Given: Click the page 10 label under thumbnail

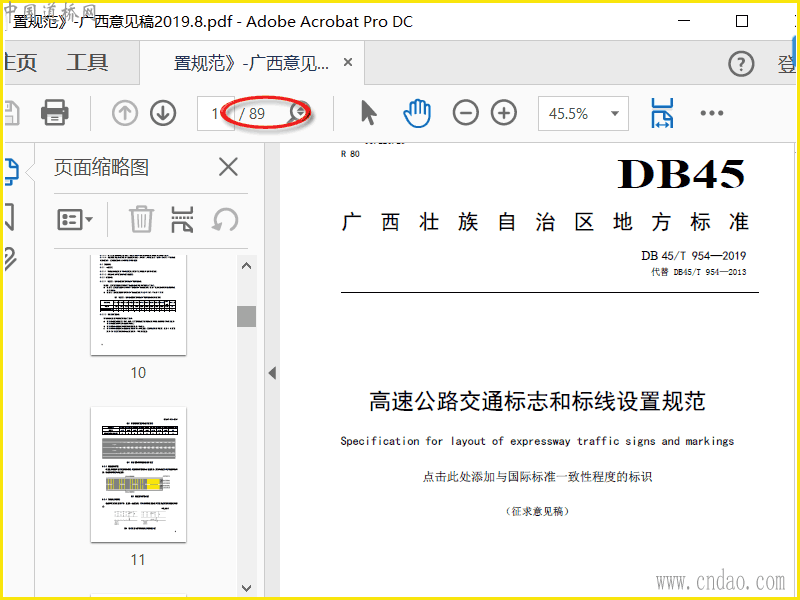Looking at the screenshot, I should (x=138, y=372).
